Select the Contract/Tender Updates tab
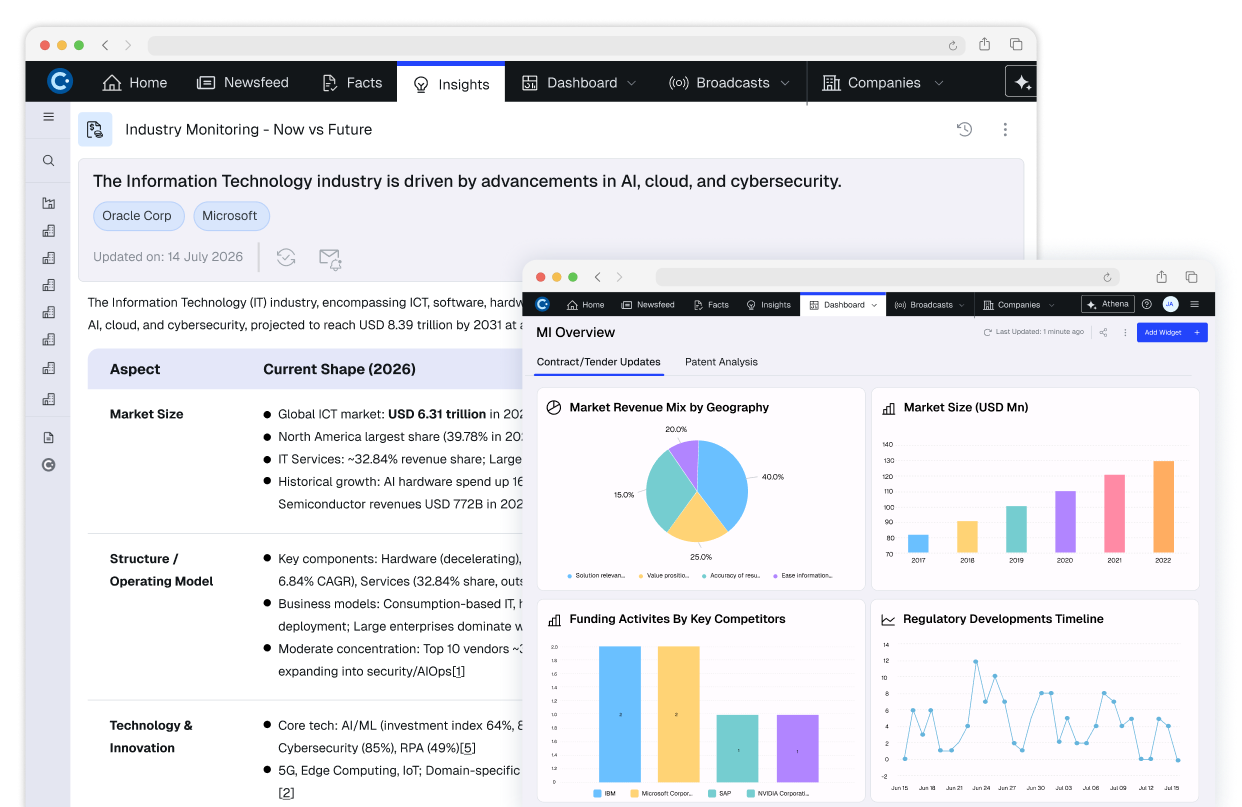 [x=598, y=362]
